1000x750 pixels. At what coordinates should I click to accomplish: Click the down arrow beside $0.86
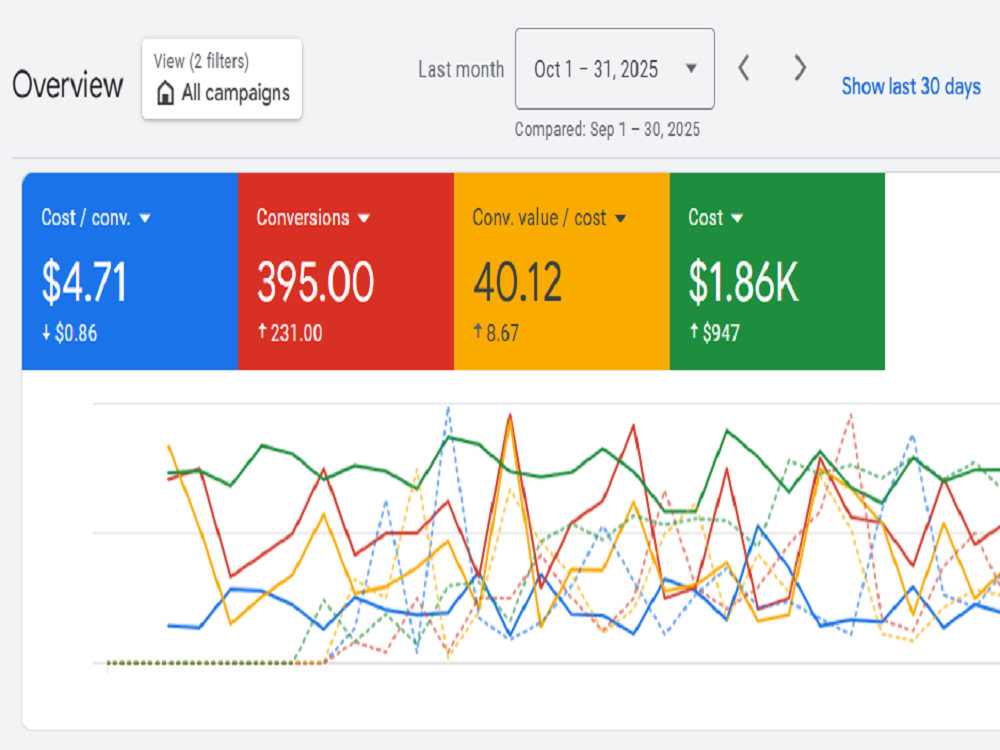(x=46, y=332)
